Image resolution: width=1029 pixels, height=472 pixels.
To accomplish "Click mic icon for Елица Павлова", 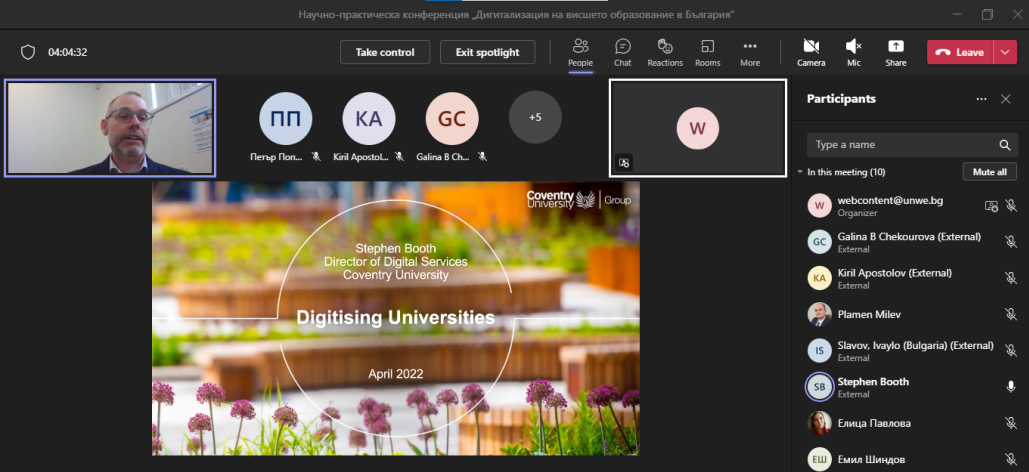I will 1011,423.
